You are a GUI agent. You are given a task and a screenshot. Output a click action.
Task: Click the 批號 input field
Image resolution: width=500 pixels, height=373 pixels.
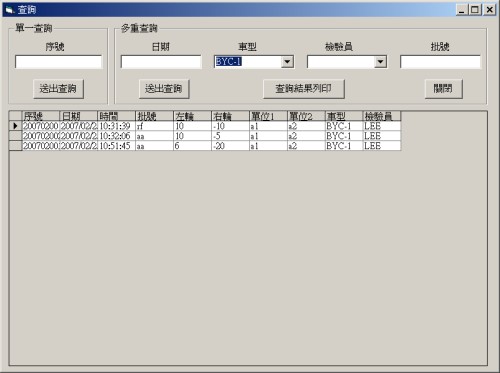pos(440,62)
